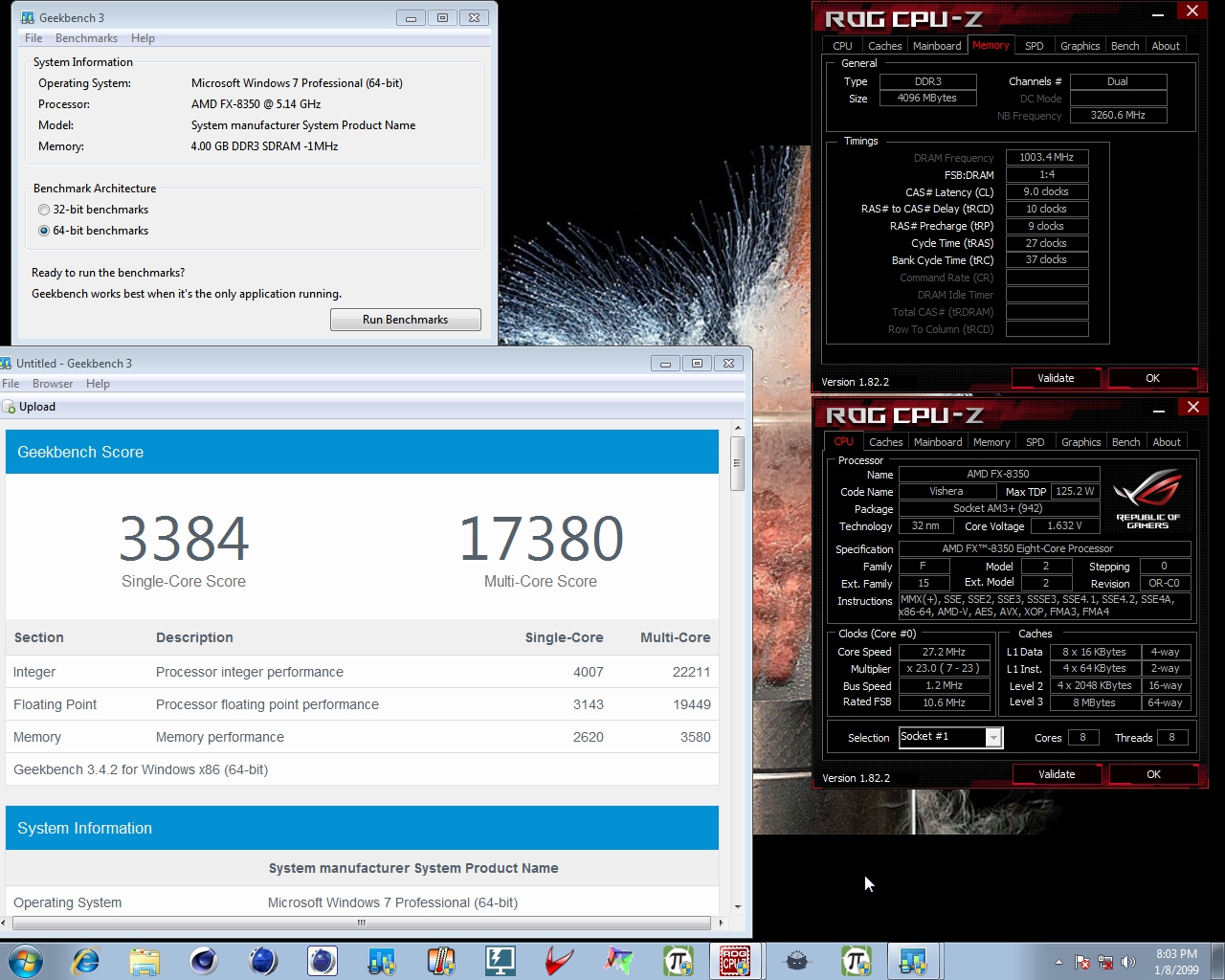Image resolution: width=1225 pixels, height=980 pixels.
Task: Click the taskbar clock showing 8:03 PM
Action: point(1176,962)
